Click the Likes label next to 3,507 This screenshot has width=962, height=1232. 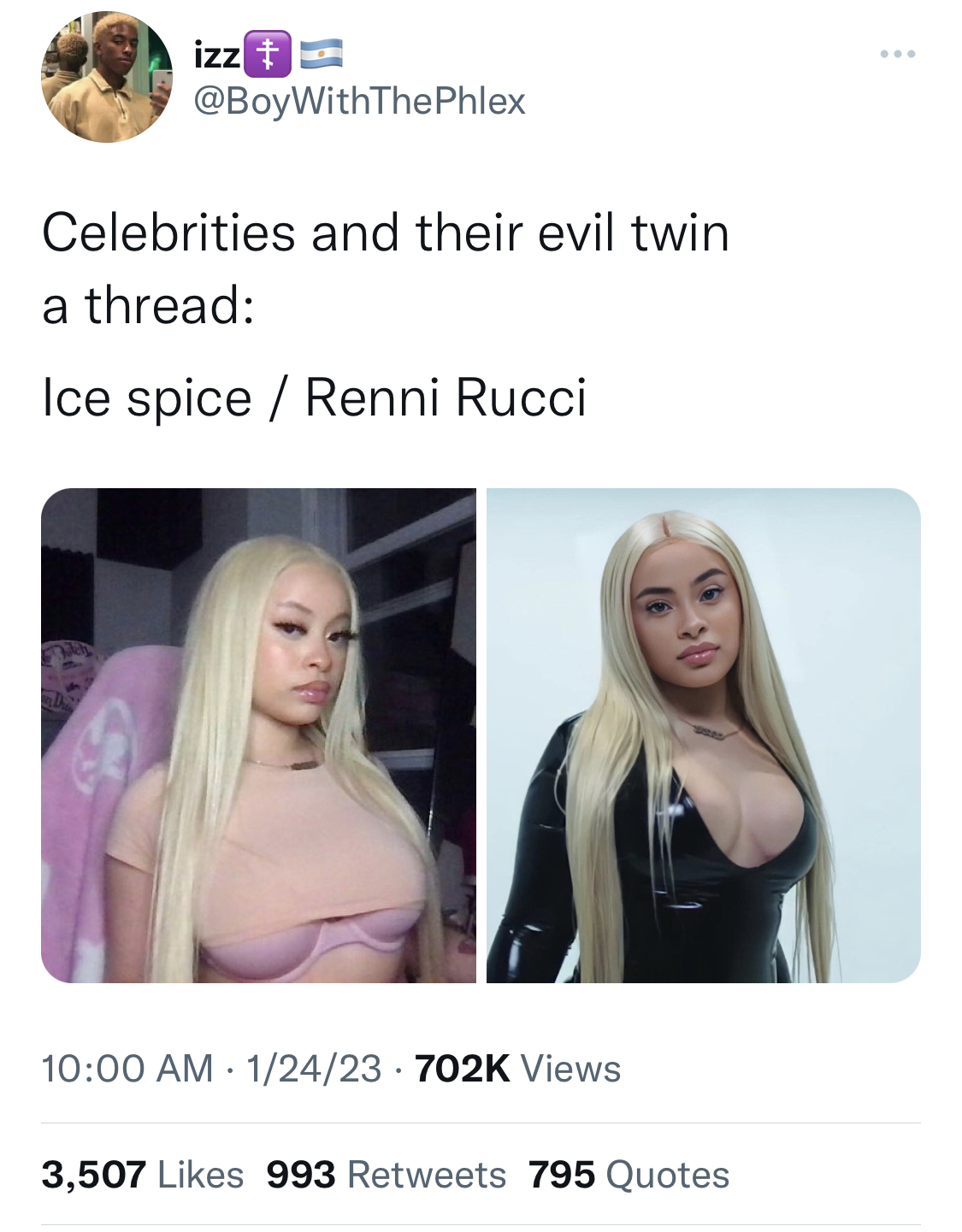201,1175
